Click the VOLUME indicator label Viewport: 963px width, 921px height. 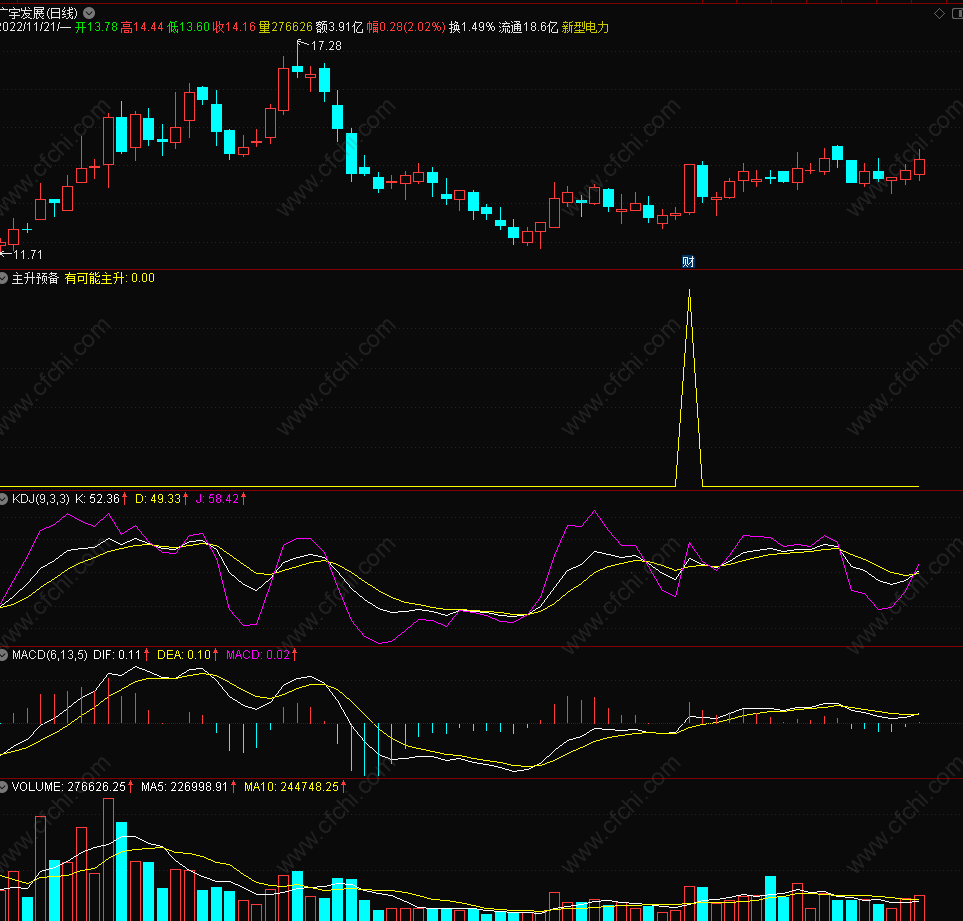tap(37, 787)
